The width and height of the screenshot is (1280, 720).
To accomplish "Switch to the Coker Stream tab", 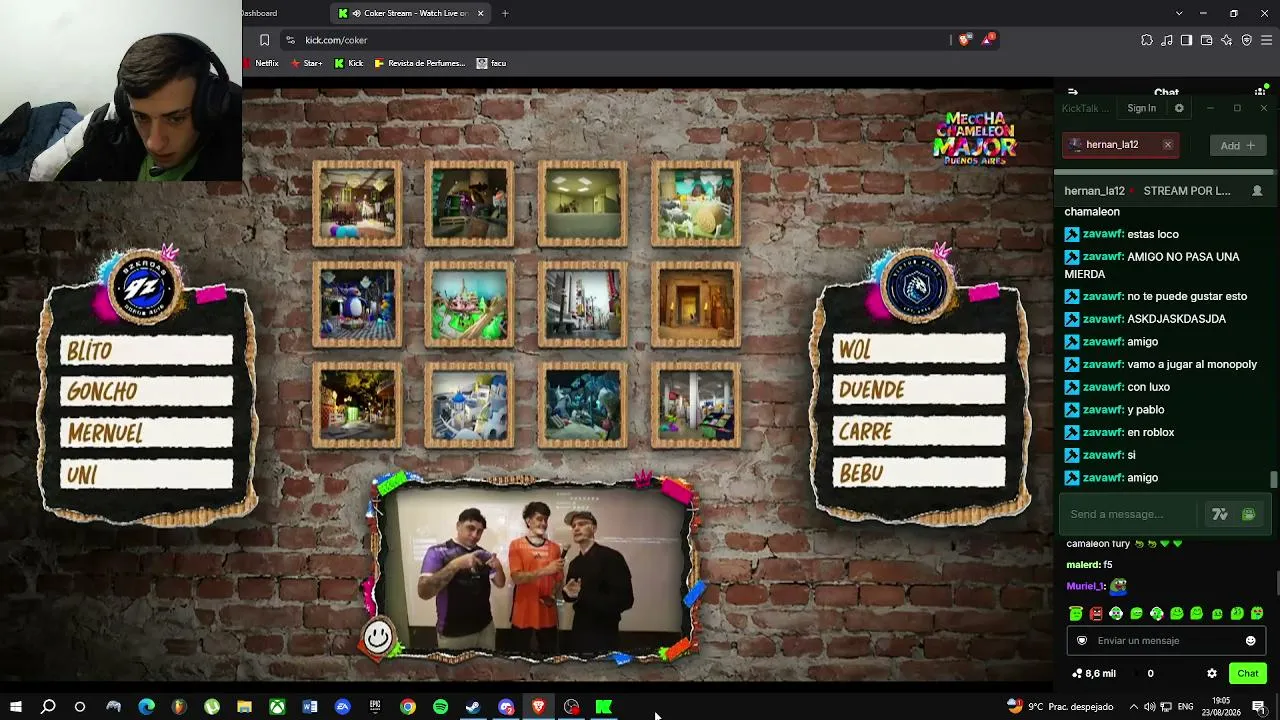I will (x=411, y=13).
